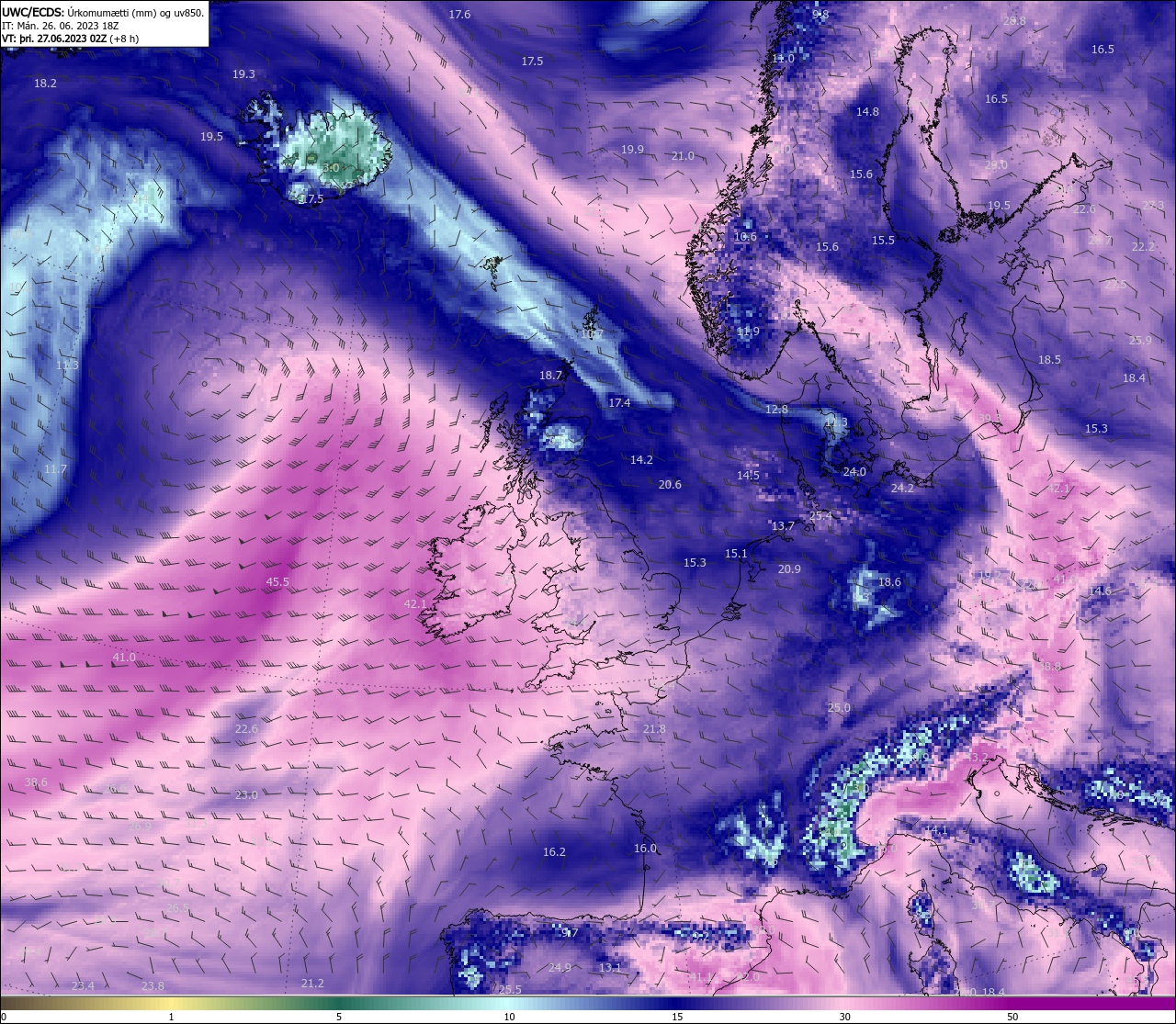Click the 17.6 value label
1176x1024 pixels.
point(459,15)
